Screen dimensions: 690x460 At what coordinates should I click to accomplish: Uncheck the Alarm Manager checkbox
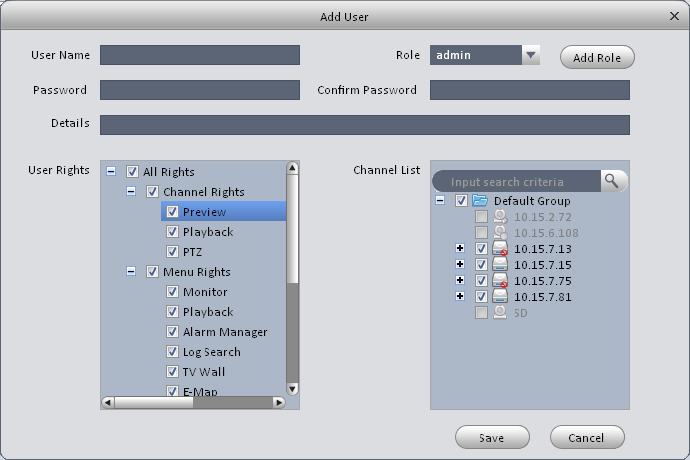(x=172, y=331)
